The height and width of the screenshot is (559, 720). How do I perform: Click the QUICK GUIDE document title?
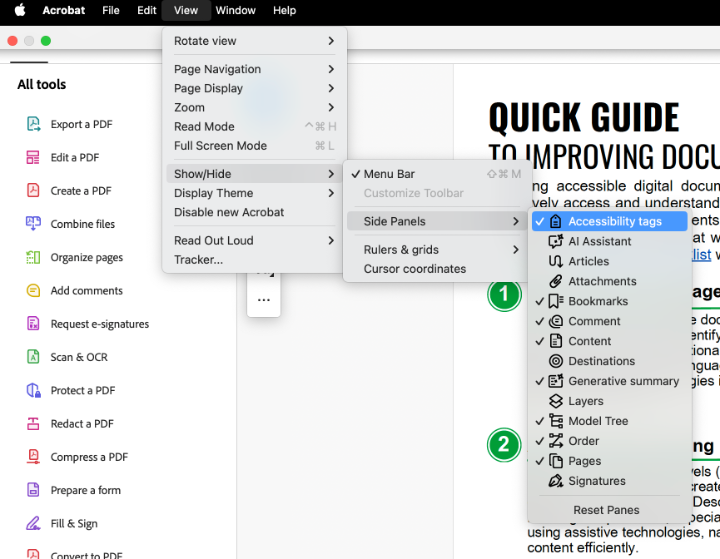[584, 118]
